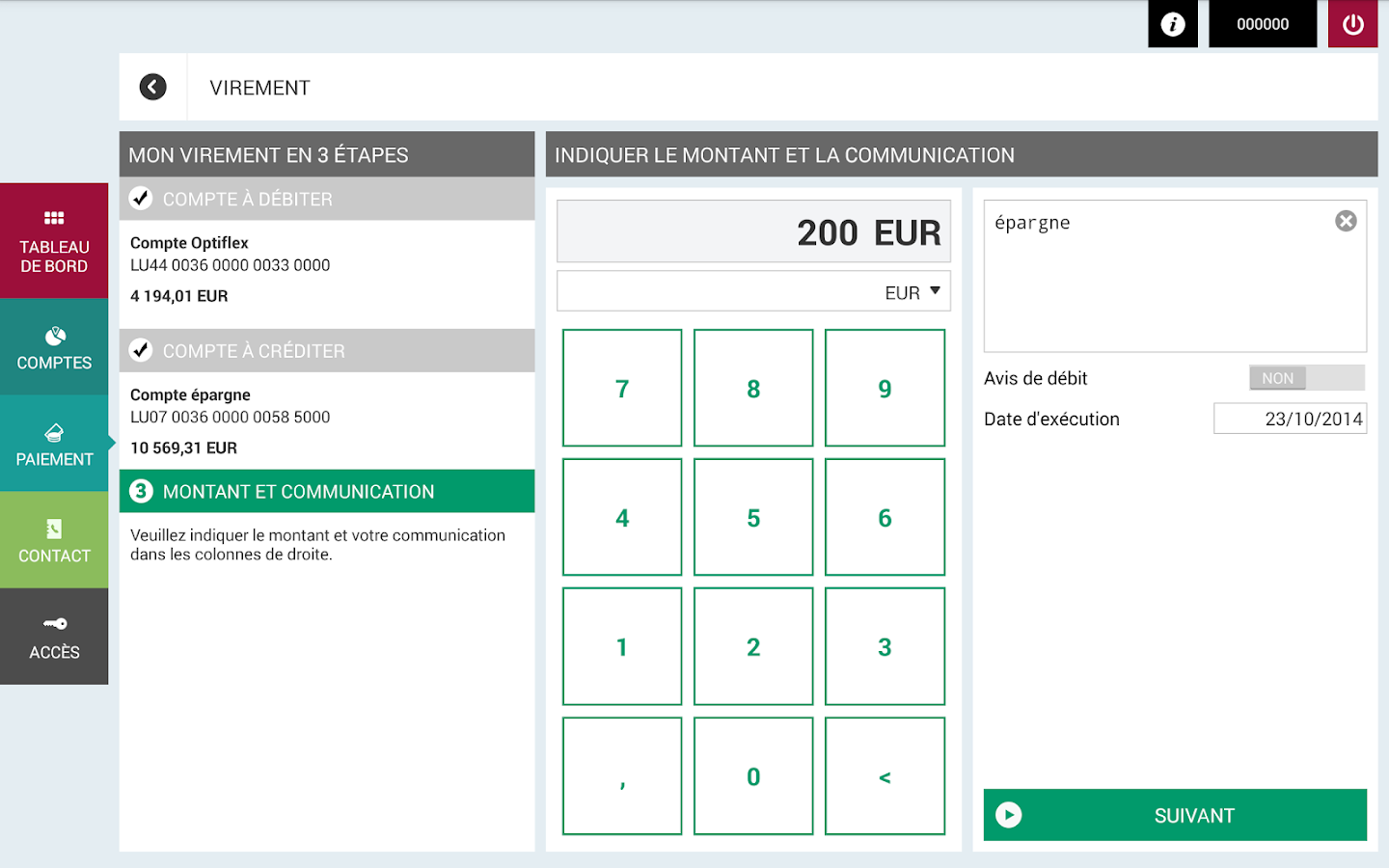Expand the Compte à créditer step

point(326,351)
